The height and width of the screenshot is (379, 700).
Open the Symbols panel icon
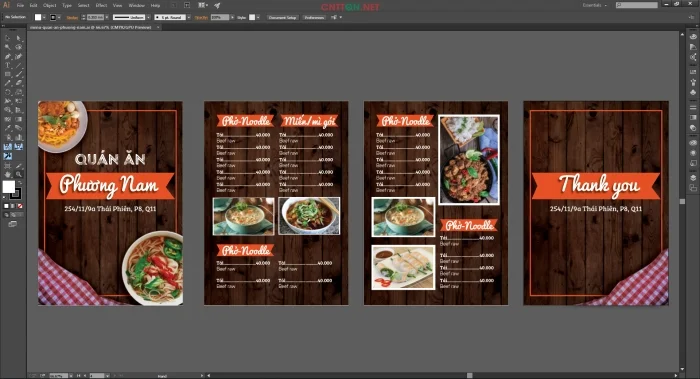pyautogui.click(x=693, y=92)
